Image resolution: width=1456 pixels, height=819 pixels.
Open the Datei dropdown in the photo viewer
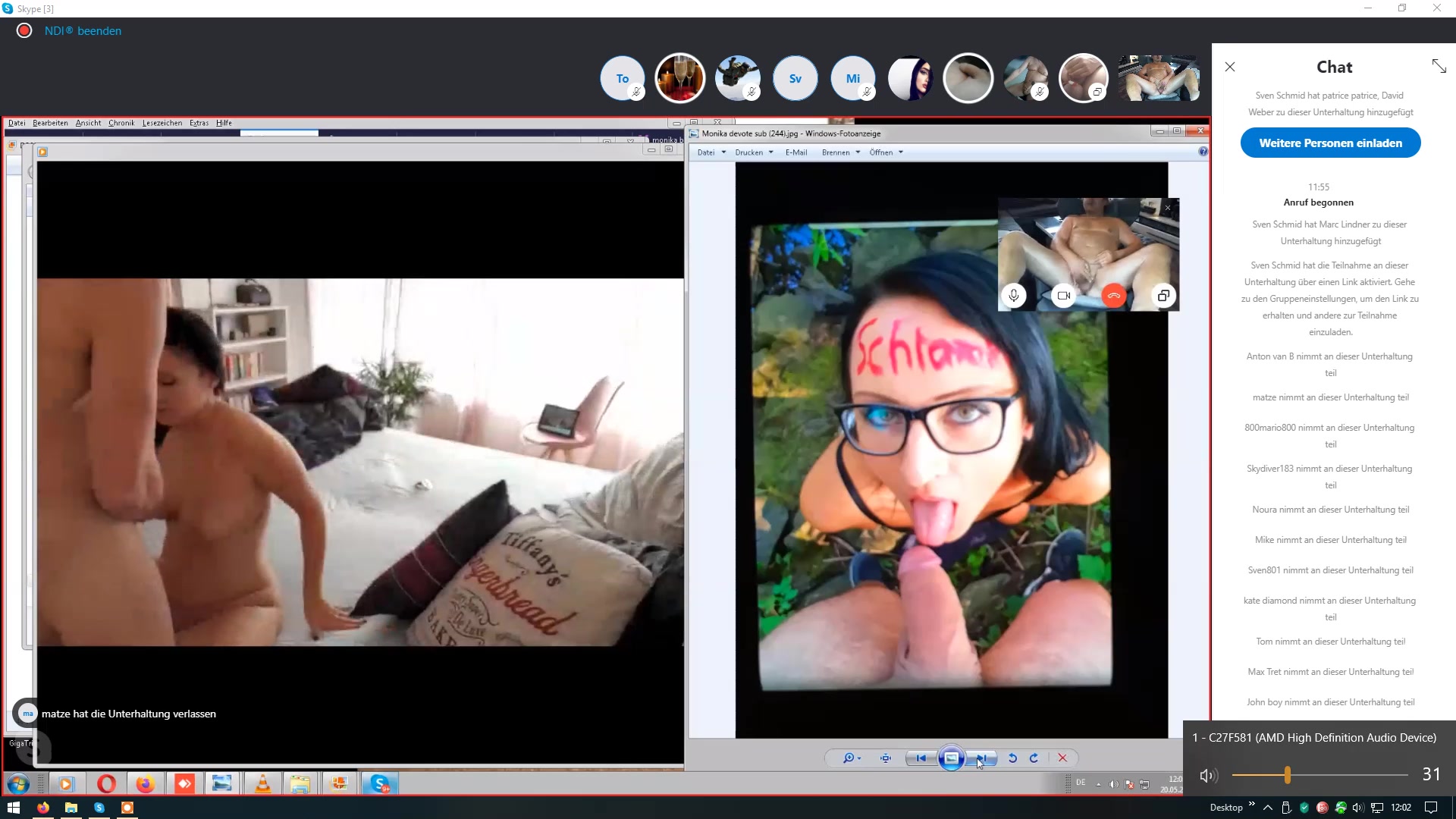pos(711,152)
